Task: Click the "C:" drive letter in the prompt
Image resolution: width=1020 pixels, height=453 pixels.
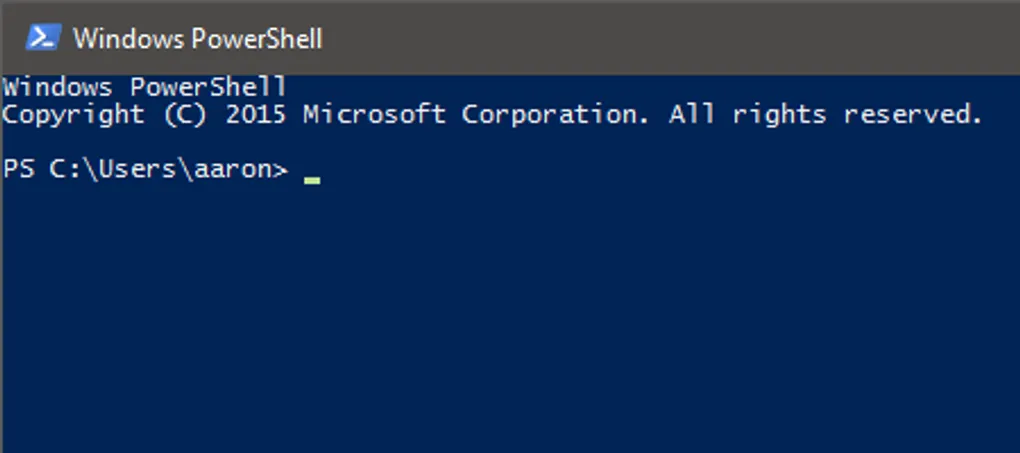Action: click(x=66, y=170)
